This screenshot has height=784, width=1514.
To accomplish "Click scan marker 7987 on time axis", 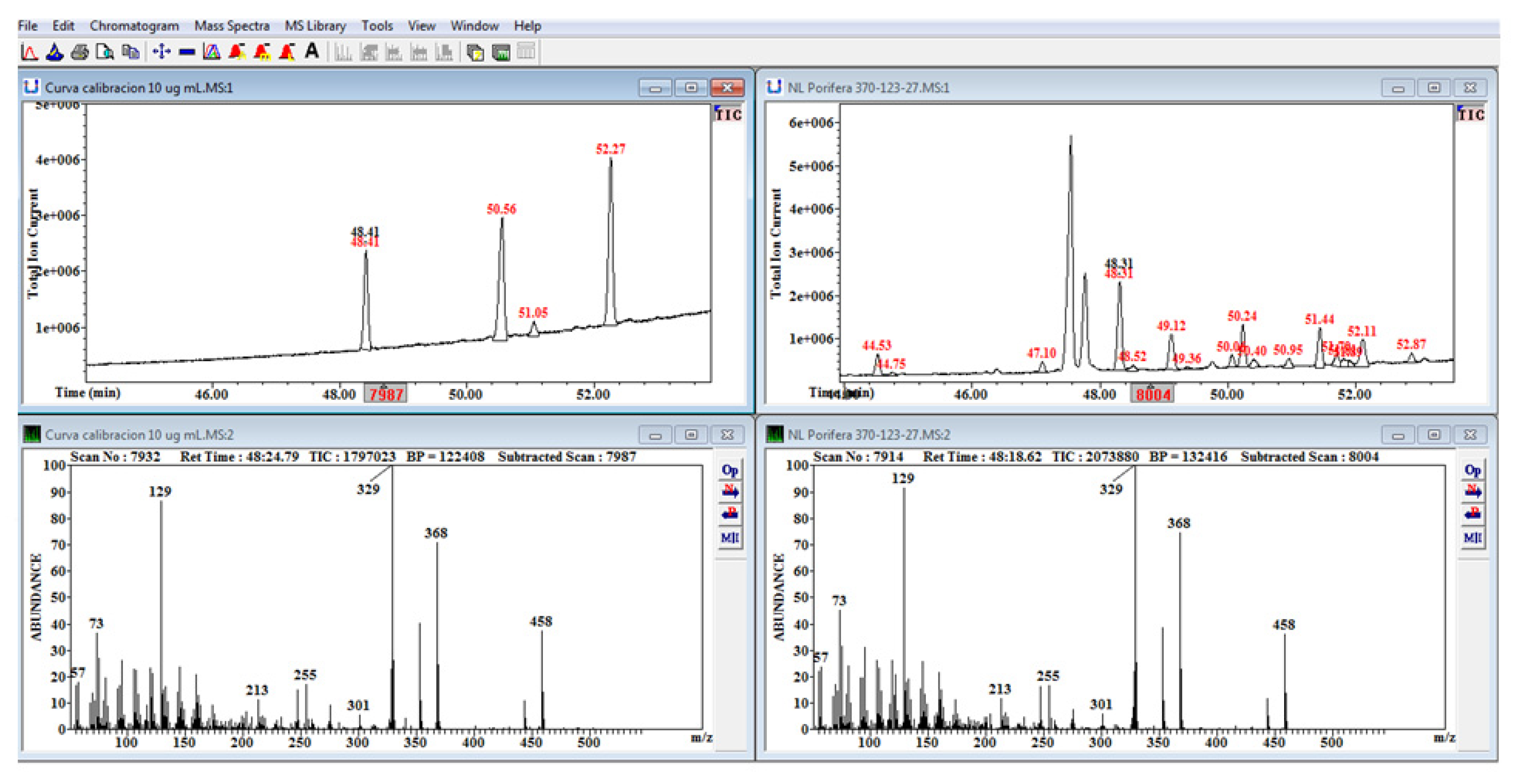I will [x=386, y=394].
